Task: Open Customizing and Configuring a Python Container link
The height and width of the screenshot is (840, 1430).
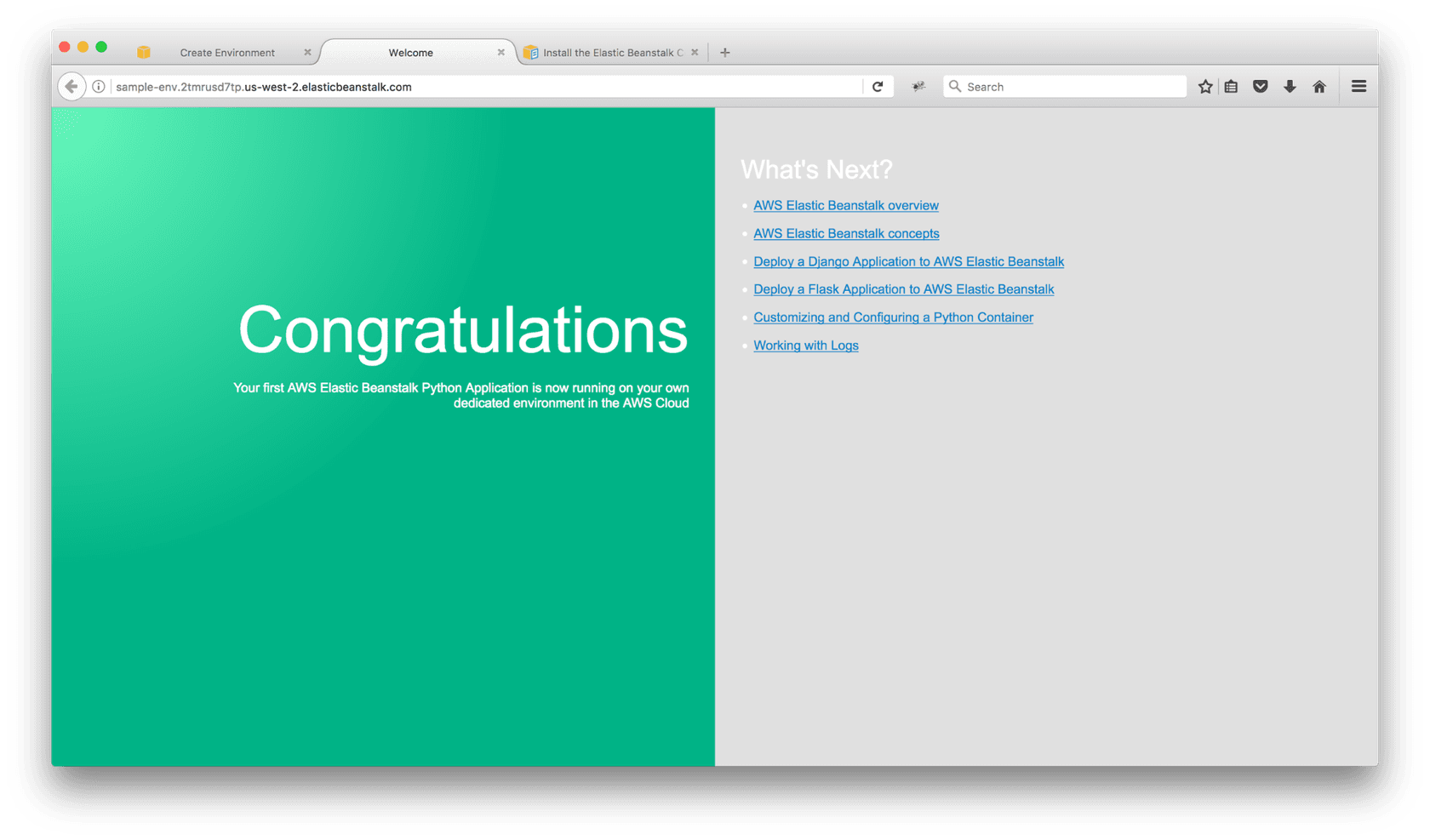Action: [893, 317]
